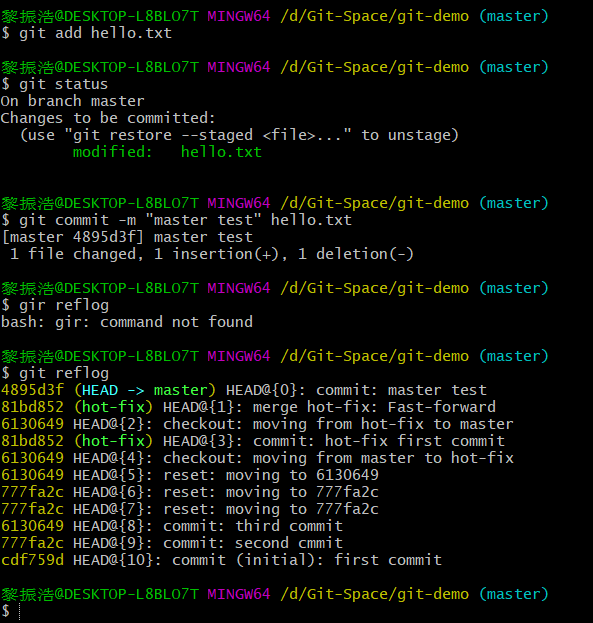Click the HEAD@{10} initial first commit entry

pyautogui.click(x=221, y=561)
